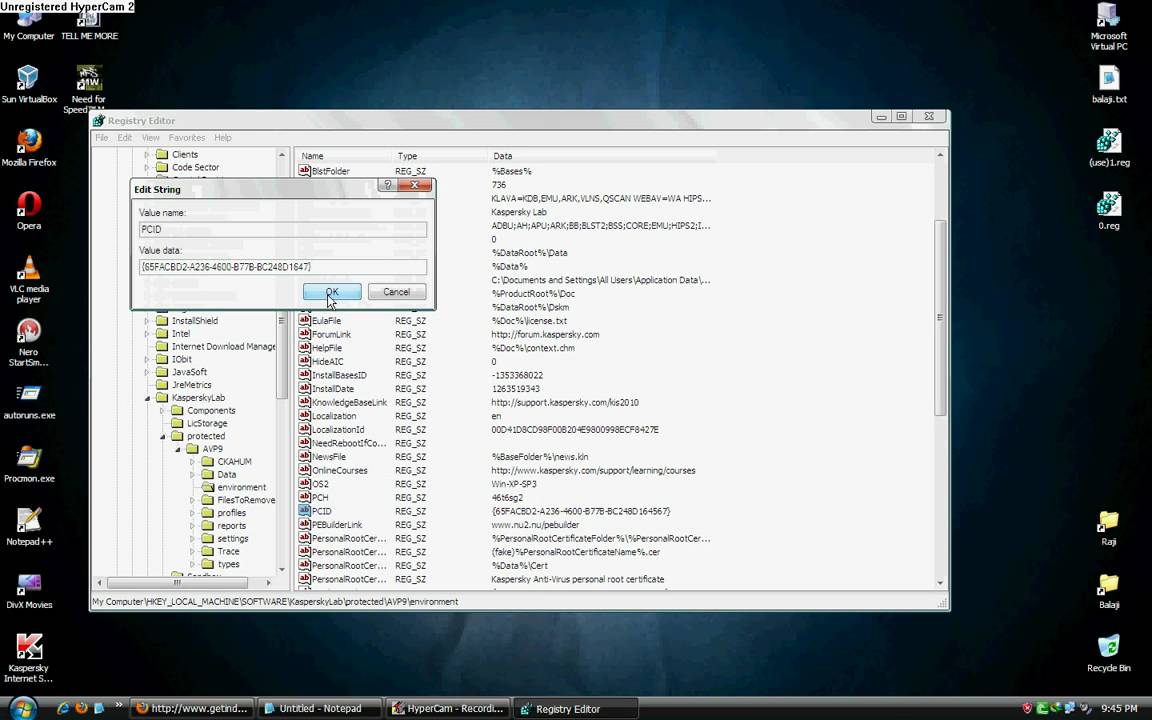Expand the Clients key
Screen dimensions: 1152x720
pyautogui.click(x=147, y=155)
